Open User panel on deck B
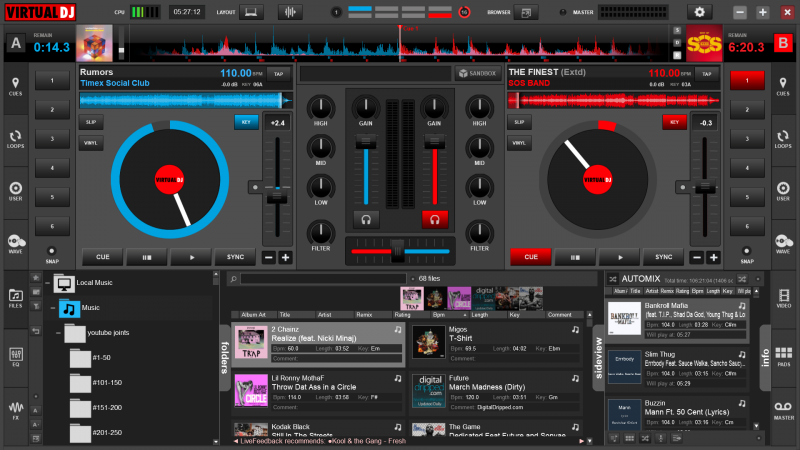Screen dimensions: 800x450 [783, 191]
